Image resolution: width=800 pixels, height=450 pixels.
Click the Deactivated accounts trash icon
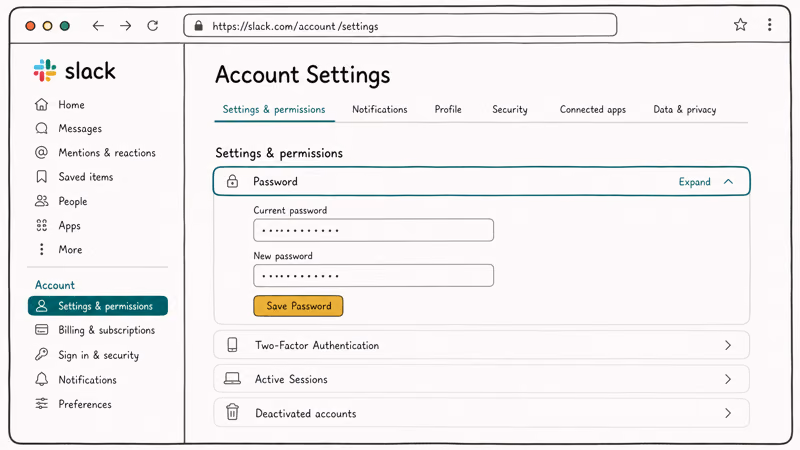[x=232, y=412]
